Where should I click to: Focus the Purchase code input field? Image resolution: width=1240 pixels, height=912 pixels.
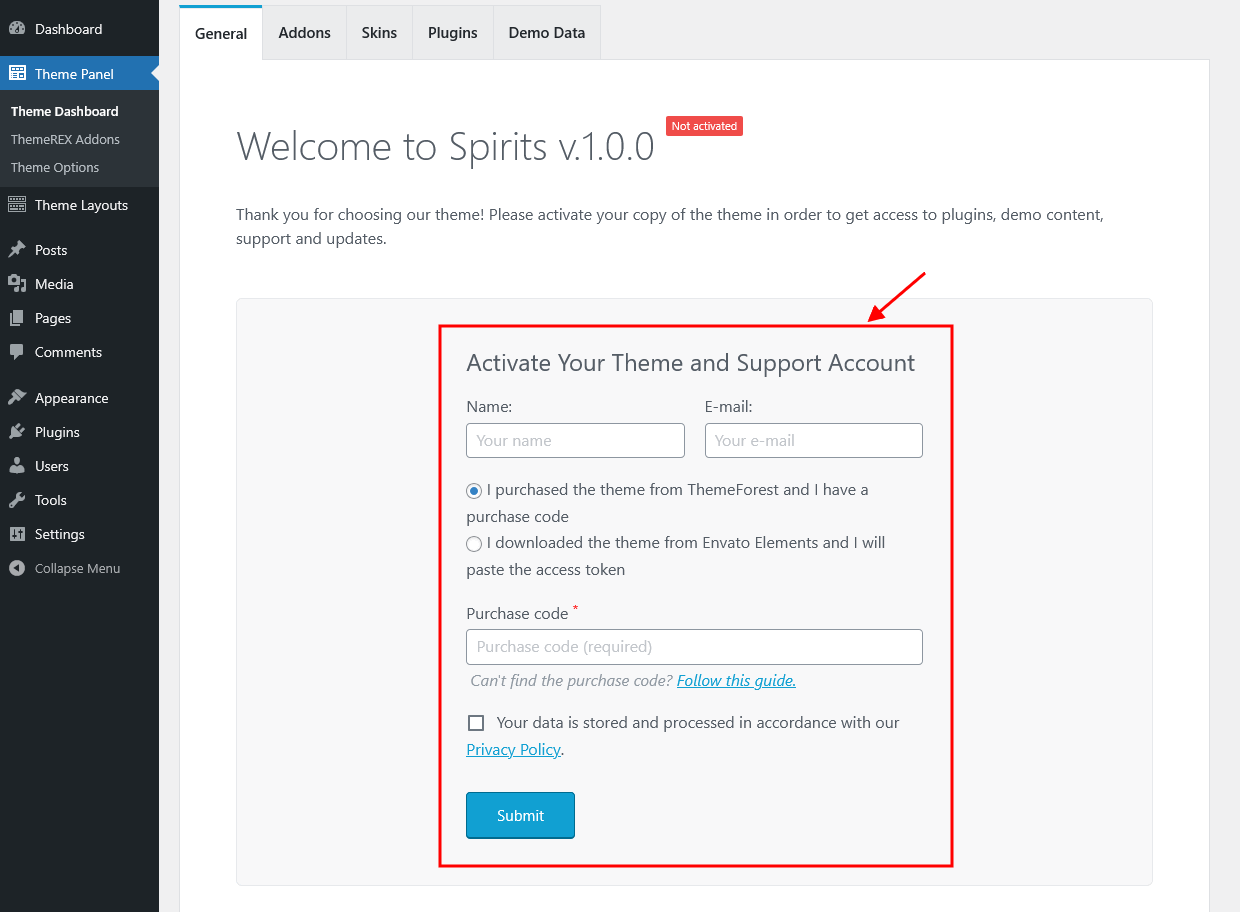click(694, 647)
